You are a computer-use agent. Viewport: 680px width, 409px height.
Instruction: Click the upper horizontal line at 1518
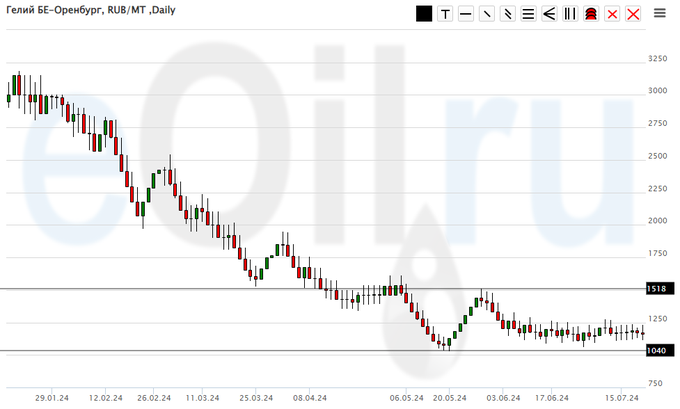point(300,289)
